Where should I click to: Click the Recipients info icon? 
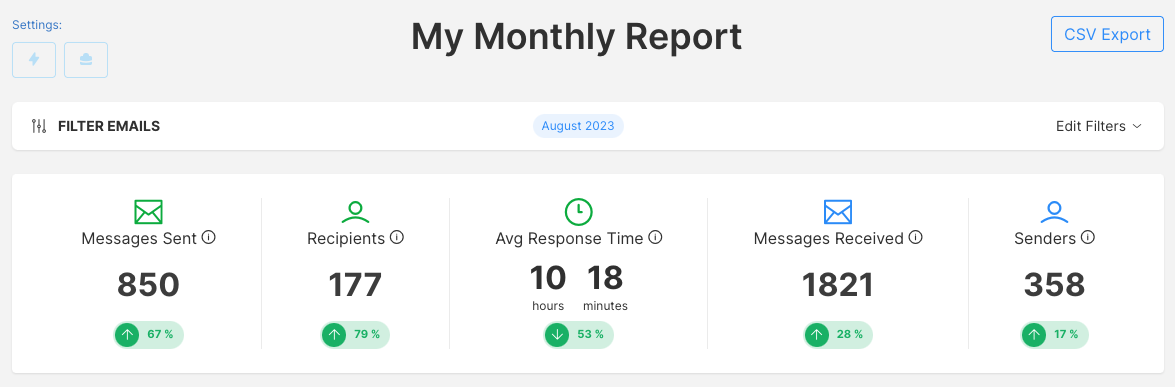click(397, 238)
